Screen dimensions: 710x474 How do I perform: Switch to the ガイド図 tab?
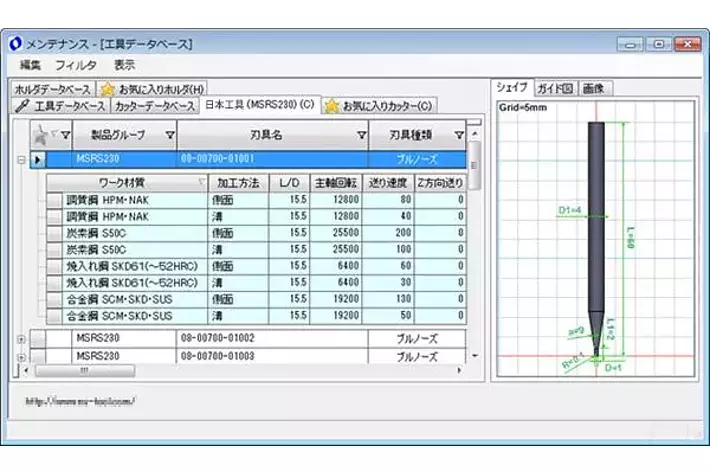point(554,89)
